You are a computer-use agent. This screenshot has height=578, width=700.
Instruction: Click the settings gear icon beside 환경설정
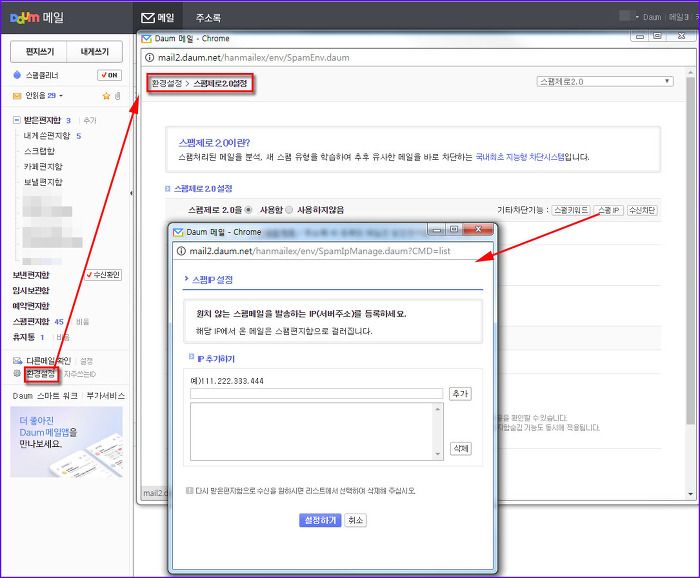click(x=17, y=373)
